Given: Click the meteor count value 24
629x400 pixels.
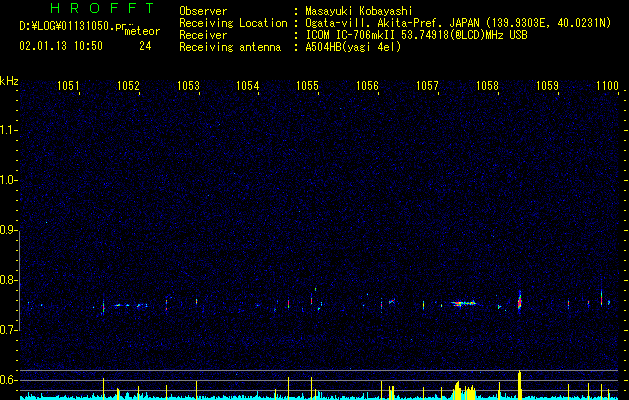Looking at the screenshot, I should 145,46.
